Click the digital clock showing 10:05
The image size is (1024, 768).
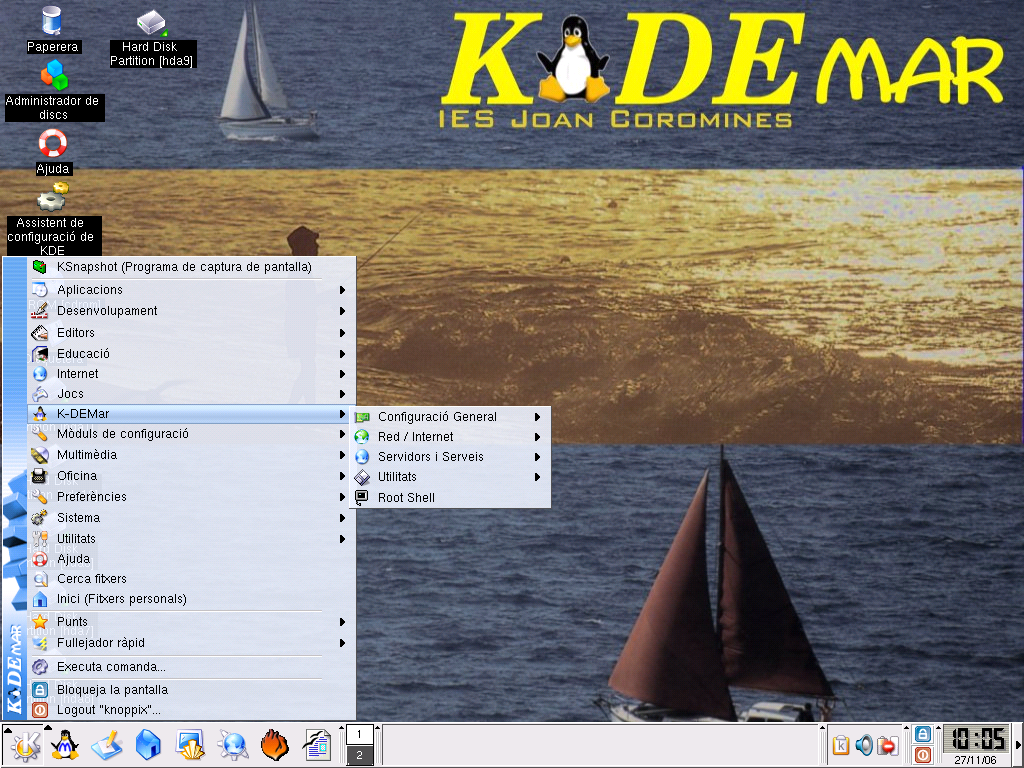(977, 739)
